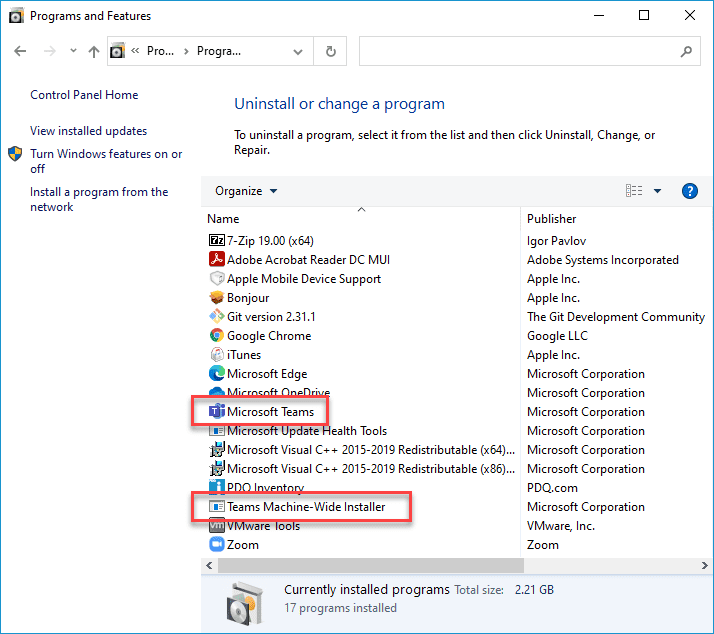Expand the breadcrumb arrow after Pro...
Screen dimensions: 714x634
tap(186, 51)
